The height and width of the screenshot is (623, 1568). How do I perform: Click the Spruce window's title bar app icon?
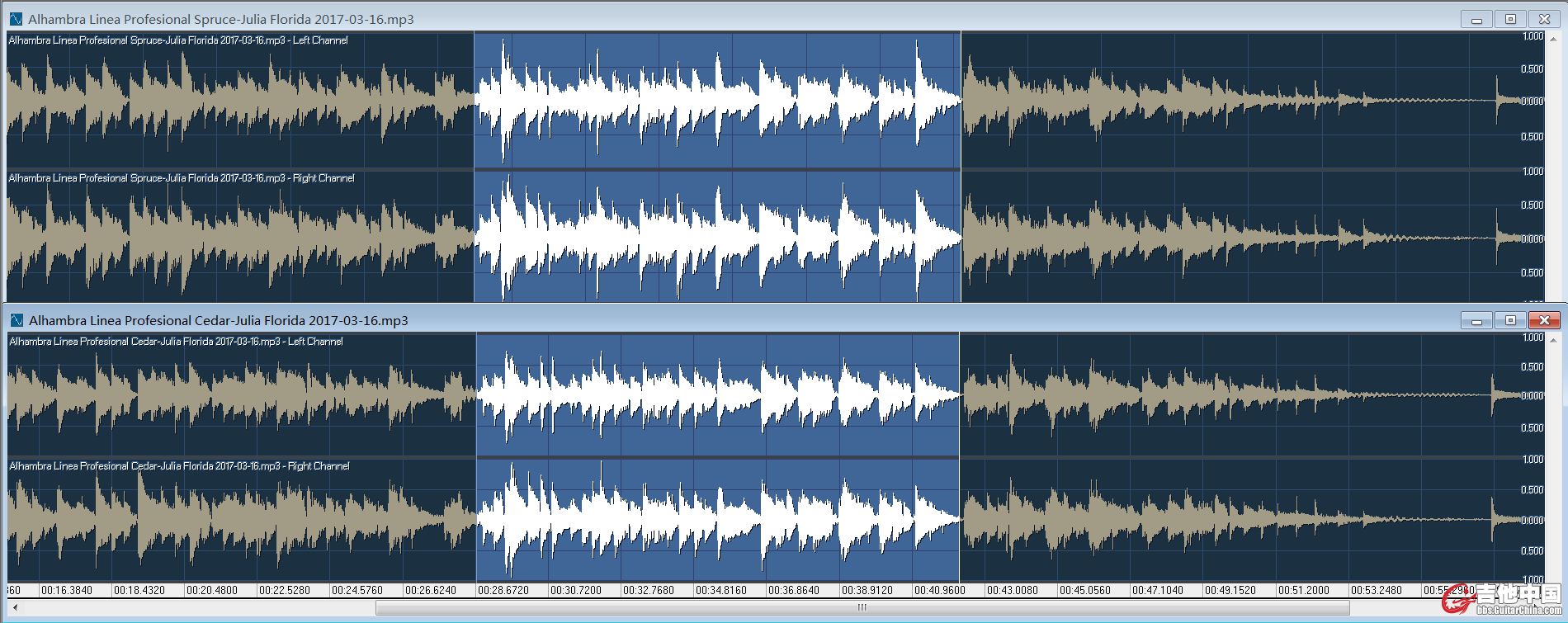pos(16,19)
